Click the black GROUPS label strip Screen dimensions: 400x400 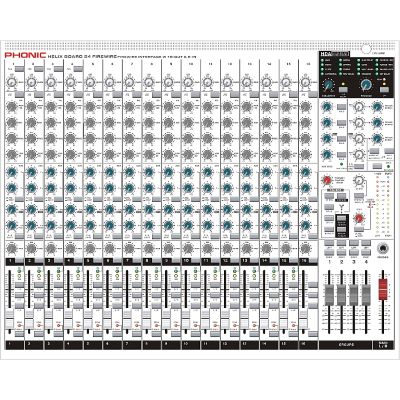[345, 345]
